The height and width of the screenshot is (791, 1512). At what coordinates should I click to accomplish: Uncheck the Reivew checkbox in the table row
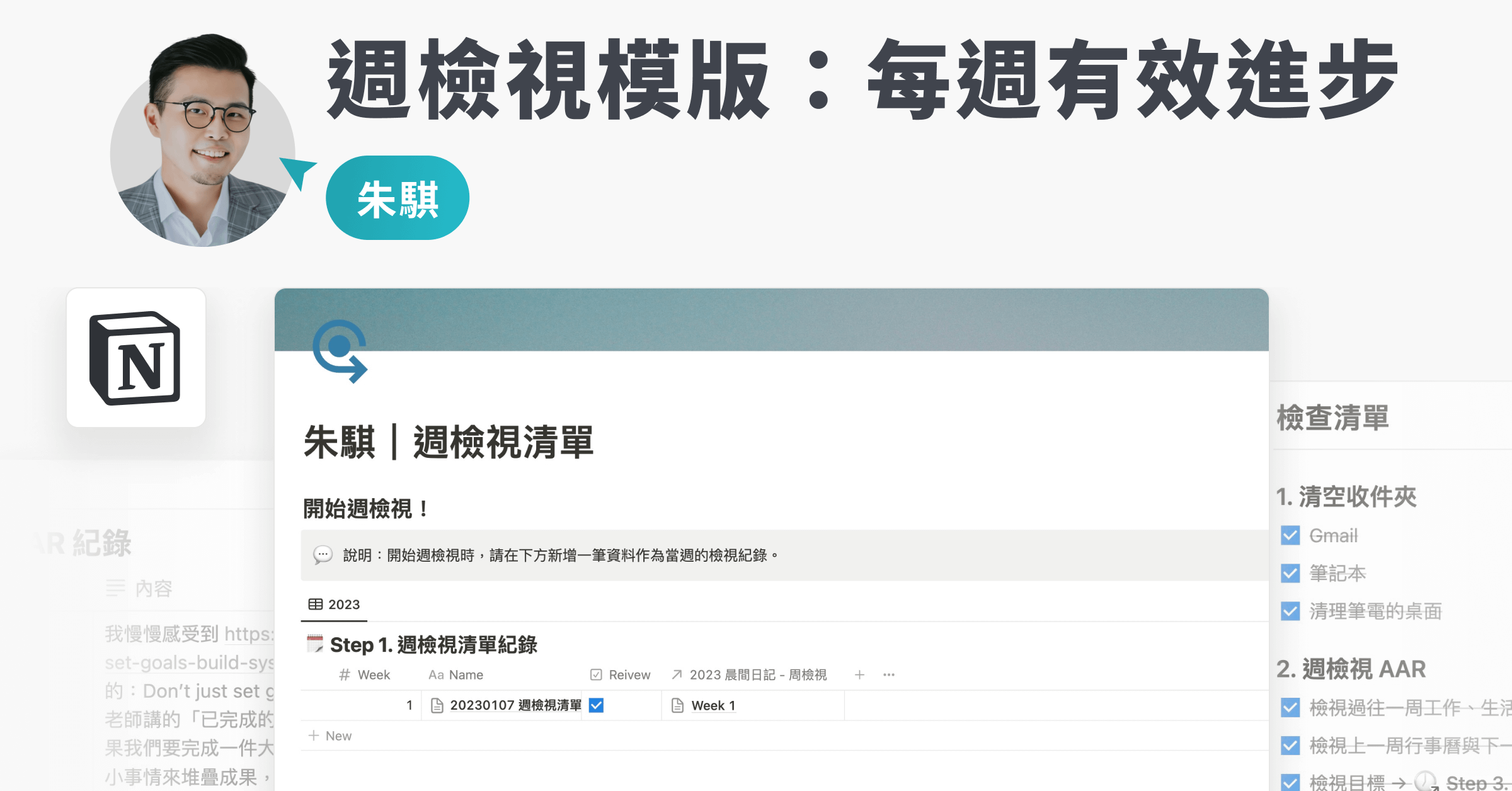tap(595, 706)
